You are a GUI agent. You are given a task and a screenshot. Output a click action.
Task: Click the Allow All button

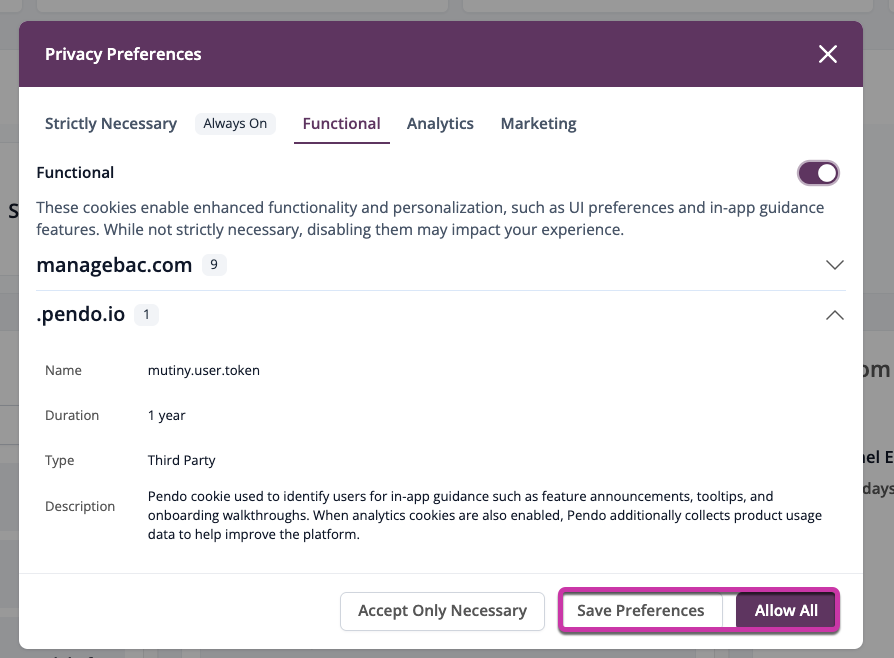point(786,611)
